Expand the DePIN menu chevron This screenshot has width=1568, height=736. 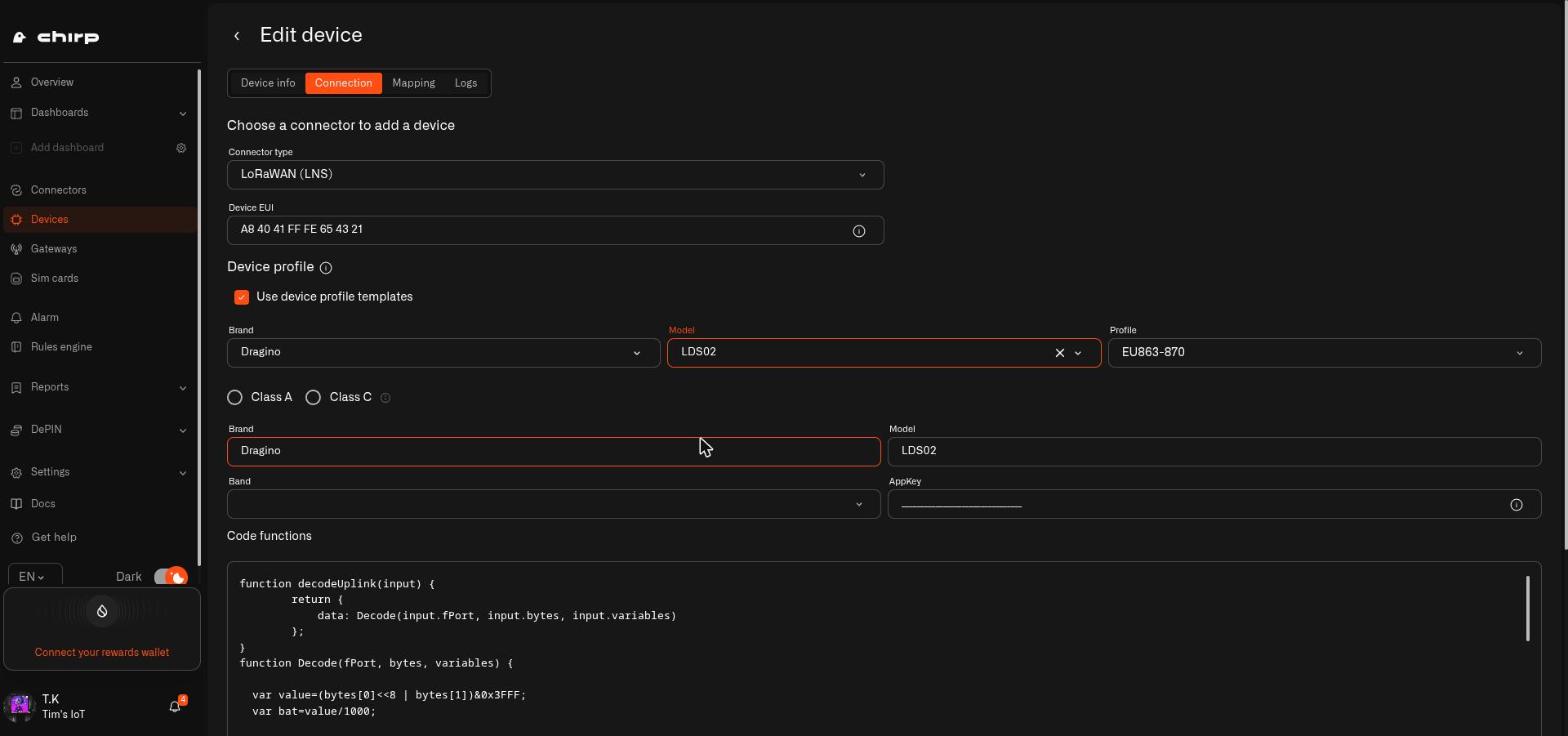point(182,430)
